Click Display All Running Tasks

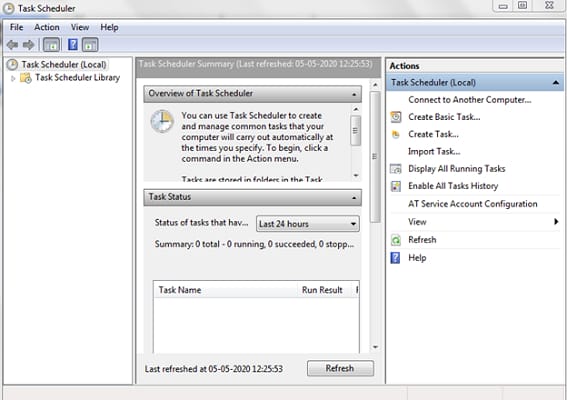click(457, 169)
